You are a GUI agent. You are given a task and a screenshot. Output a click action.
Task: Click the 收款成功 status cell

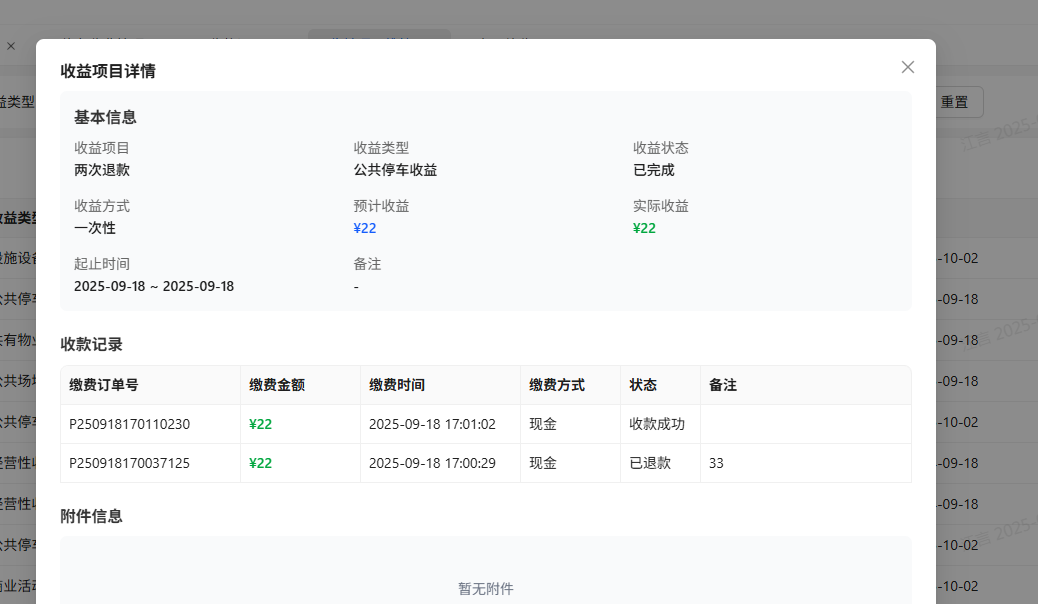(x=657, y=424)
